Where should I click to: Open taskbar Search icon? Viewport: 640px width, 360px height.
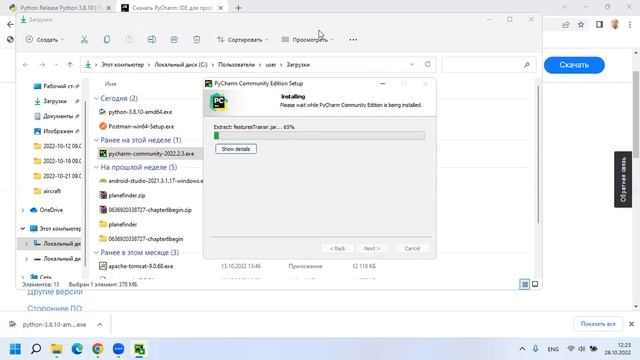pos(36,349)
